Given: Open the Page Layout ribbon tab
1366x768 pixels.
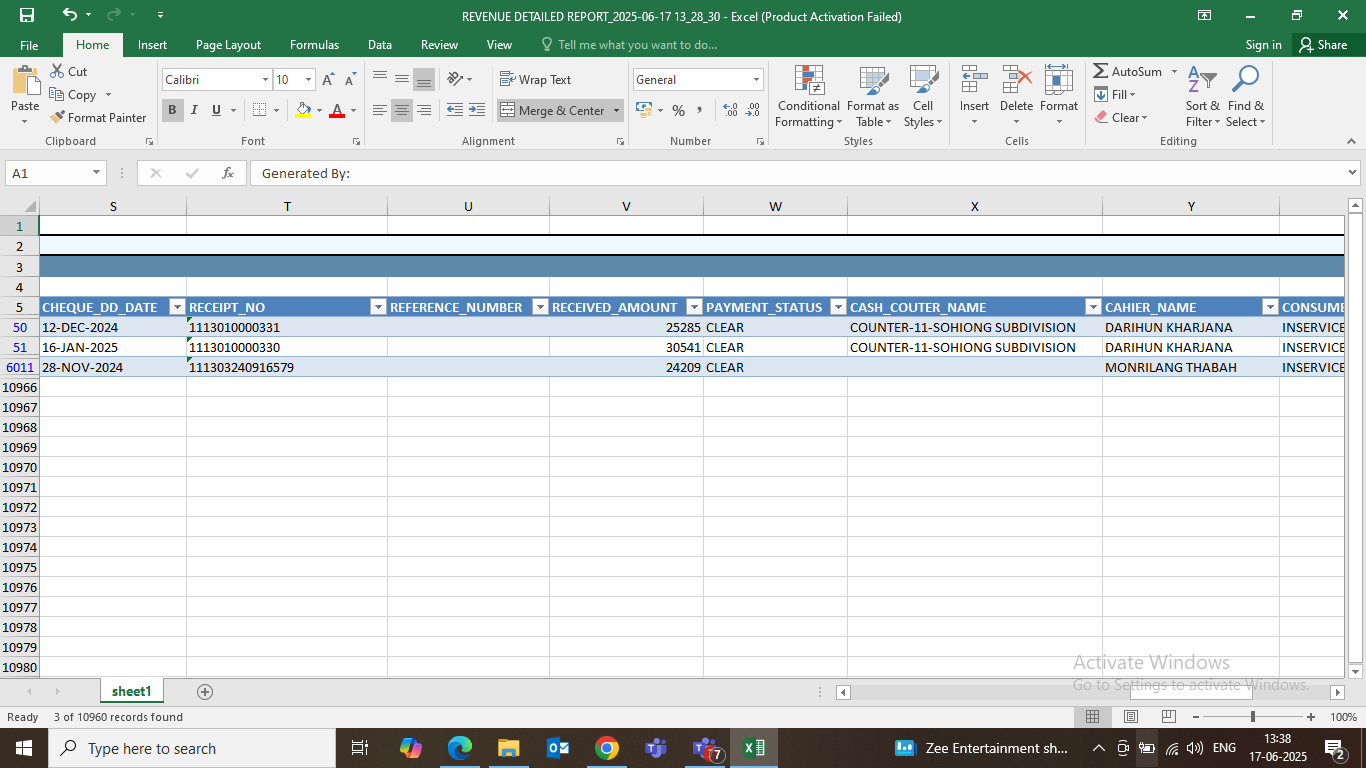Looking at the screenshot, I should pos(228,45).
